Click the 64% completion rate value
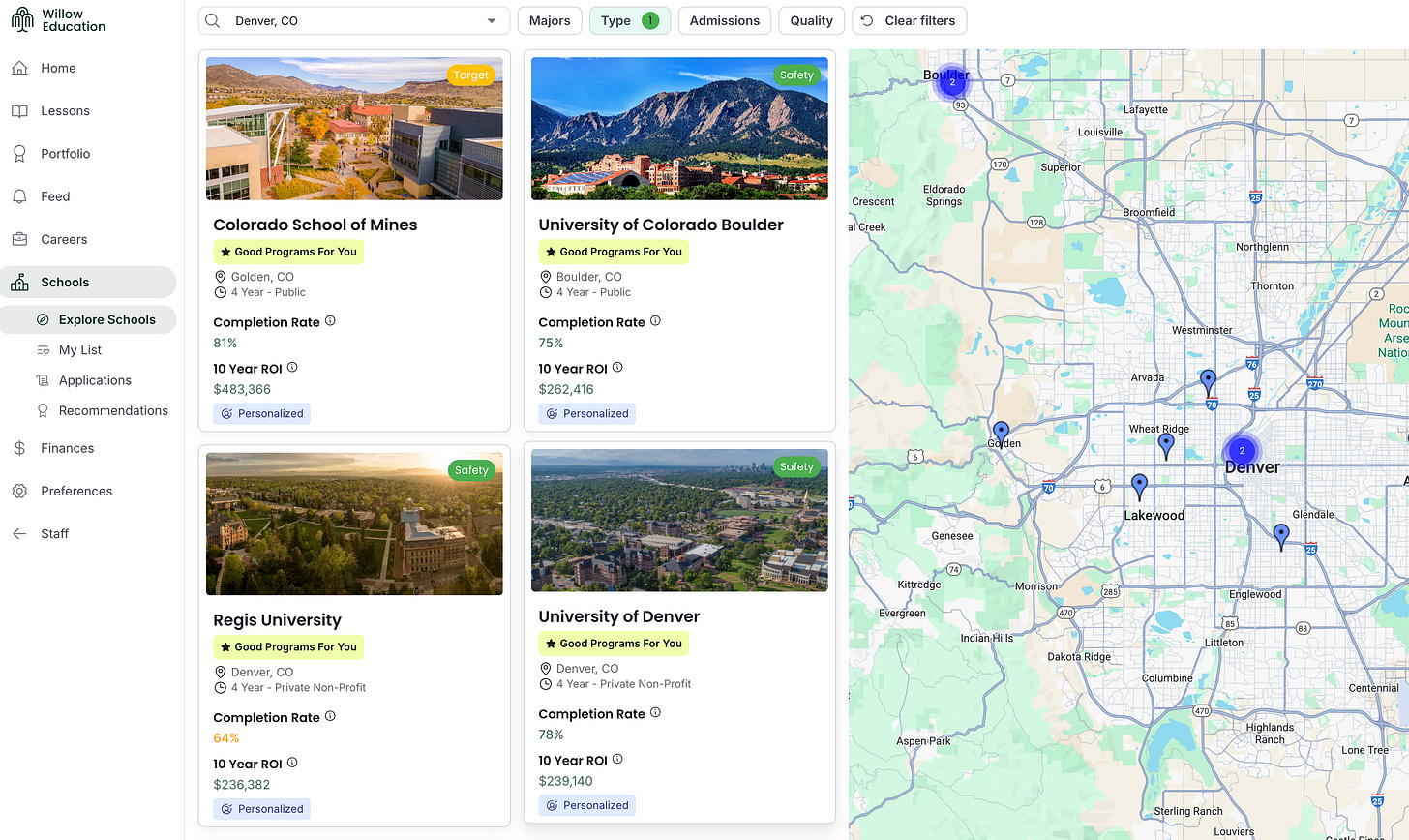The height and width of the screenshot is (840, 1409). pyautogui.click(x=225, y=738)
